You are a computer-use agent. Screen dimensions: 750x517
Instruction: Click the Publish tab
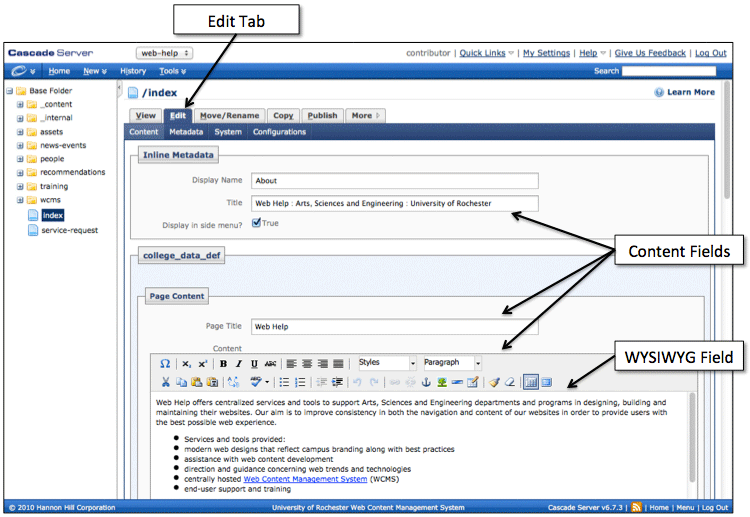click(322, 116)
